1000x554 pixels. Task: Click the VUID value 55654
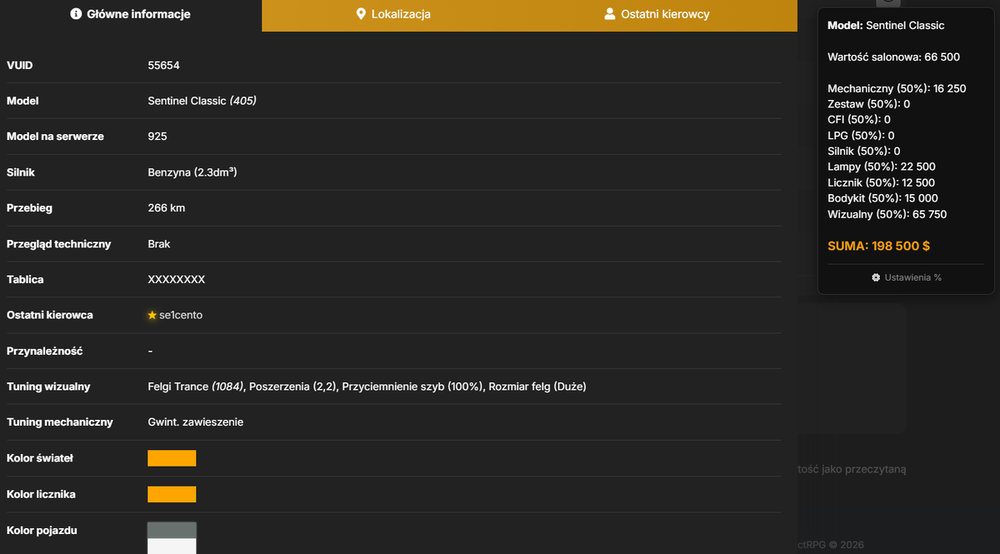pyautogui.click(x=163, y=65)
